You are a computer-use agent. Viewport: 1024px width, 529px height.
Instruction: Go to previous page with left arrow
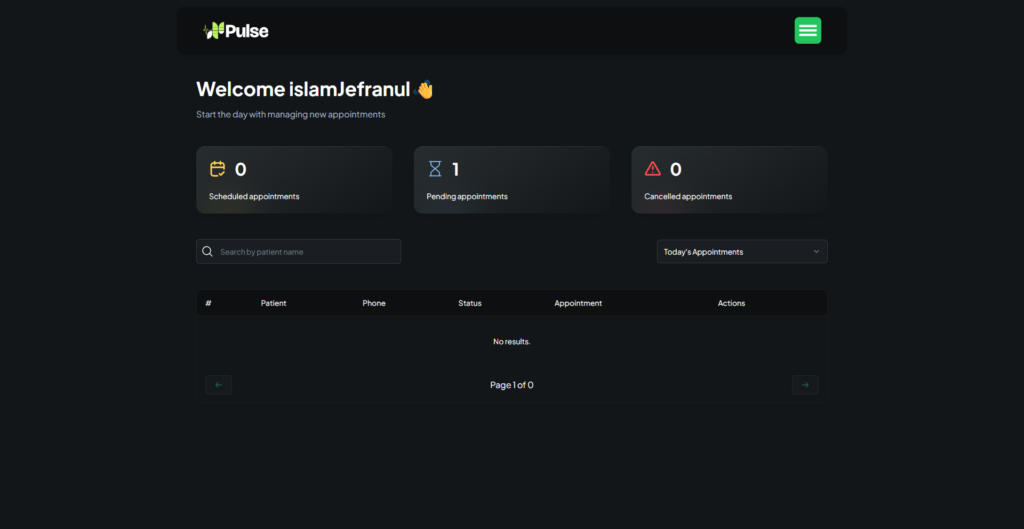tap(218, 385)
